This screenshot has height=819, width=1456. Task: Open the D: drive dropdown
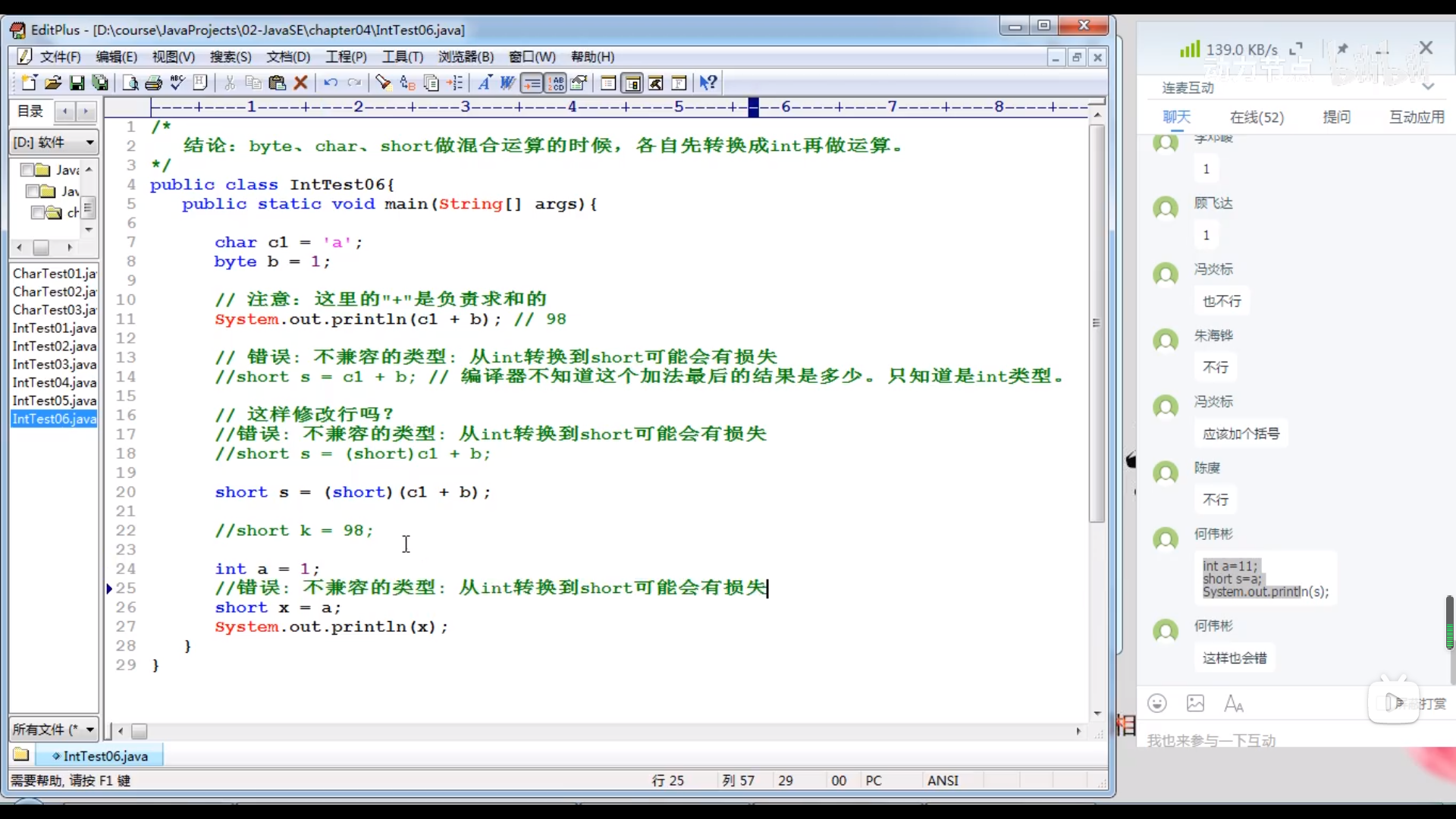89,143
